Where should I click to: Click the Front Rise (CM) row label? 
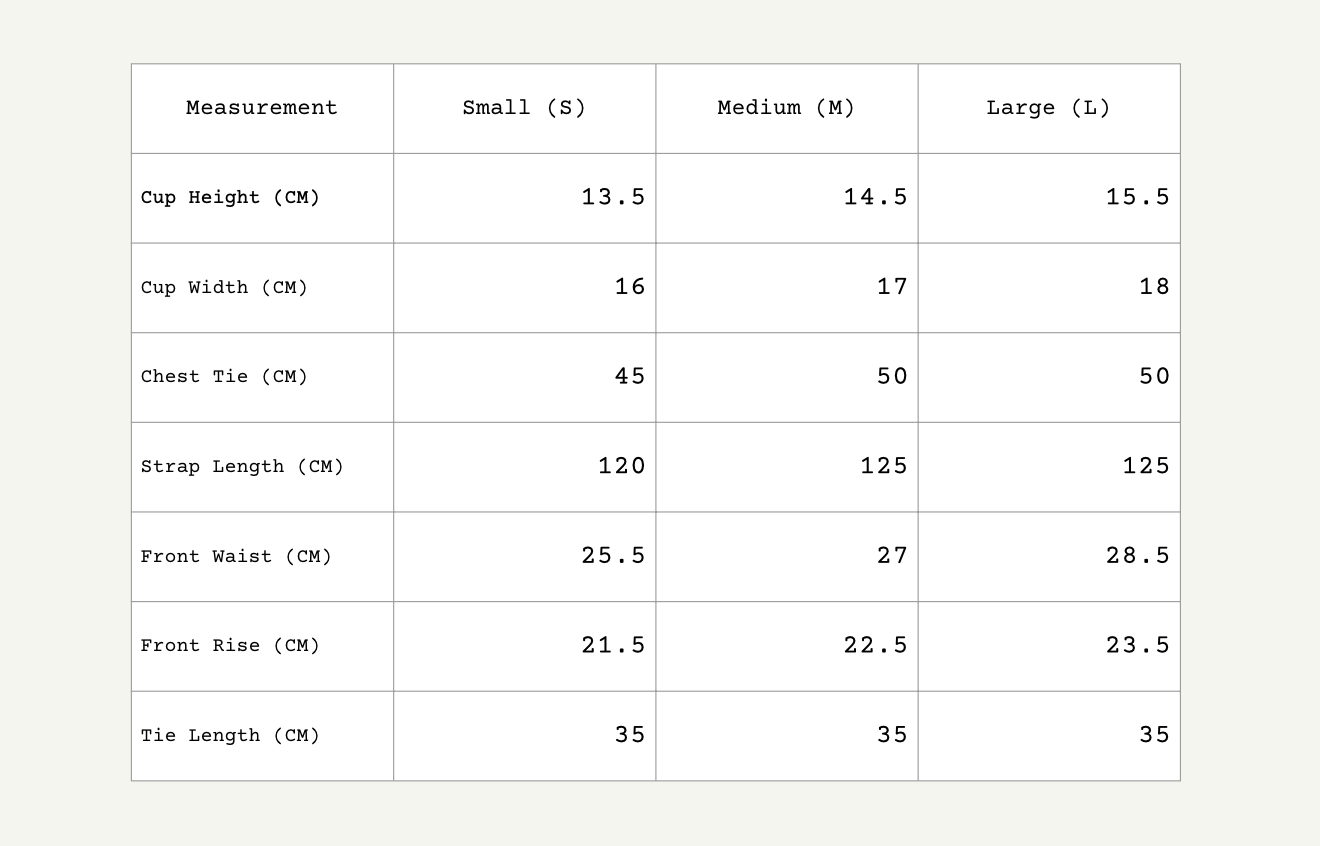230,646
